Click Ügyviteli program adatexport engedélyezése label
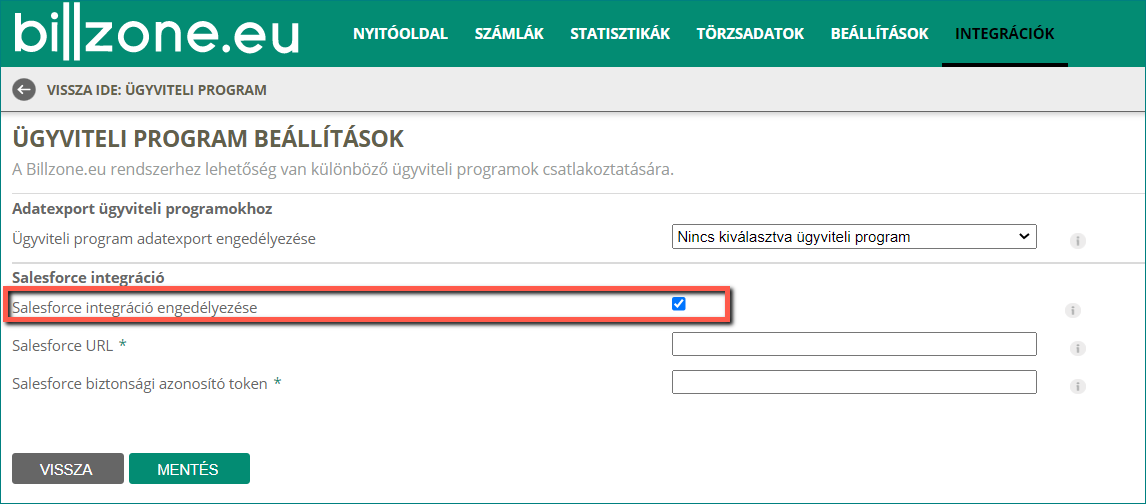1146x504 pixels. [164, 238]
